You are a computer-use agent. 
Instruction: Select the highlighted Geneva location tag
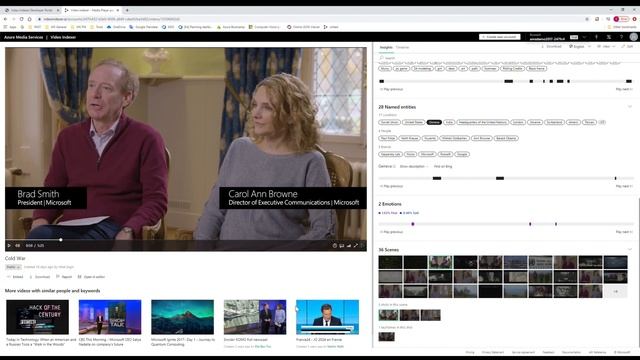[x=434, y=122]
